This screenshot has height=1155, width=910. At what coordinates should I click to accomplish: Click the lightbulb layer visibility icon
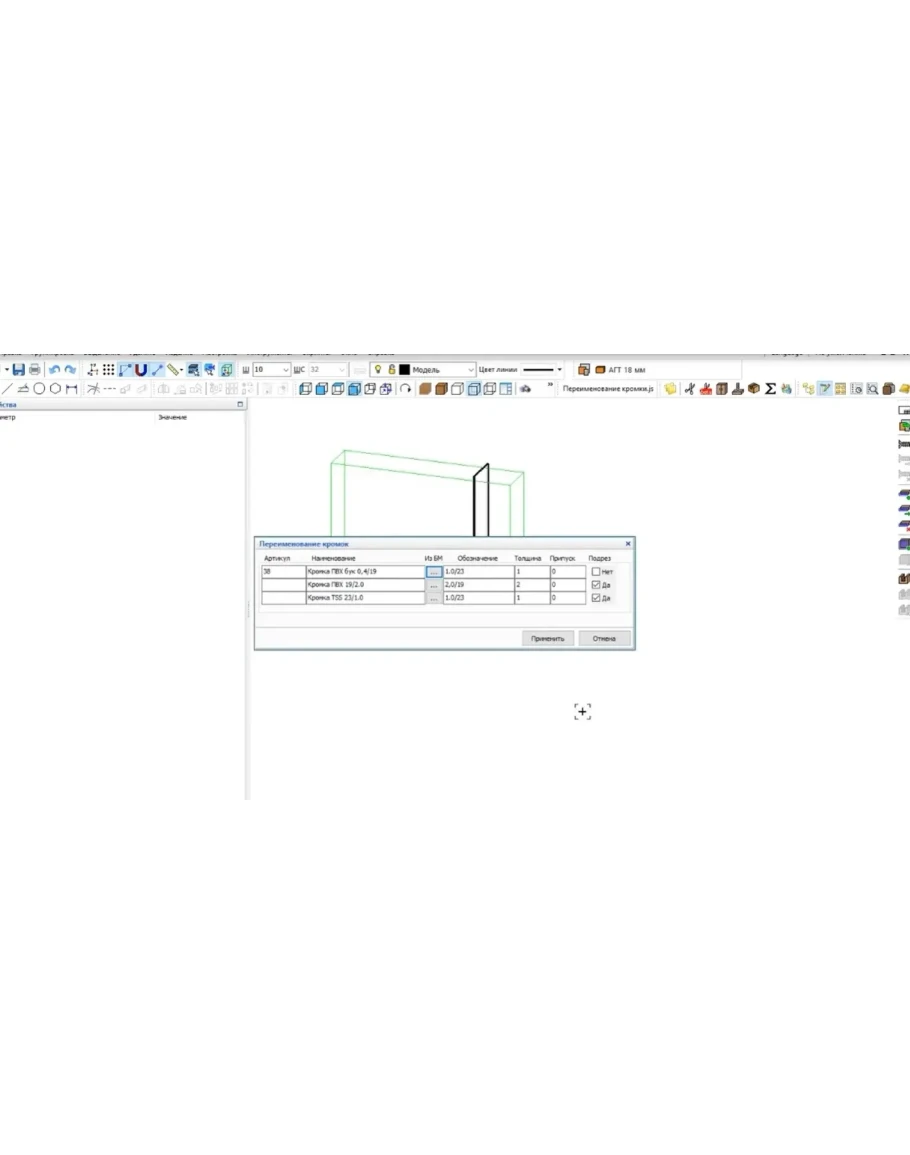click(378, 370)
